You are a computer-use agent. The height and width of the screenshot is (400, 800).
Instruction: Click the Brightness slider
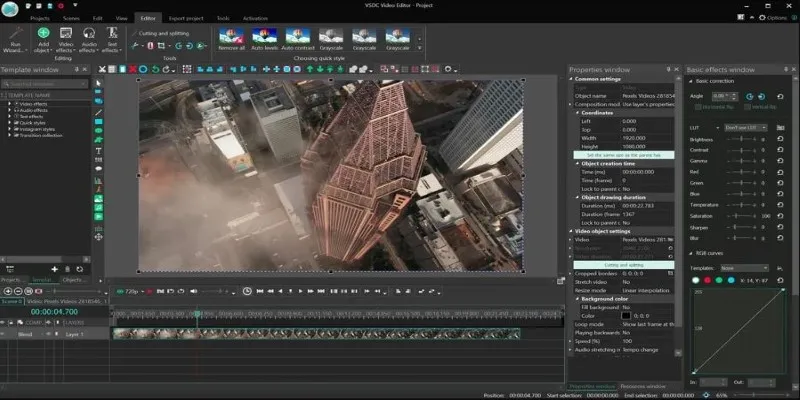(742, 139)
